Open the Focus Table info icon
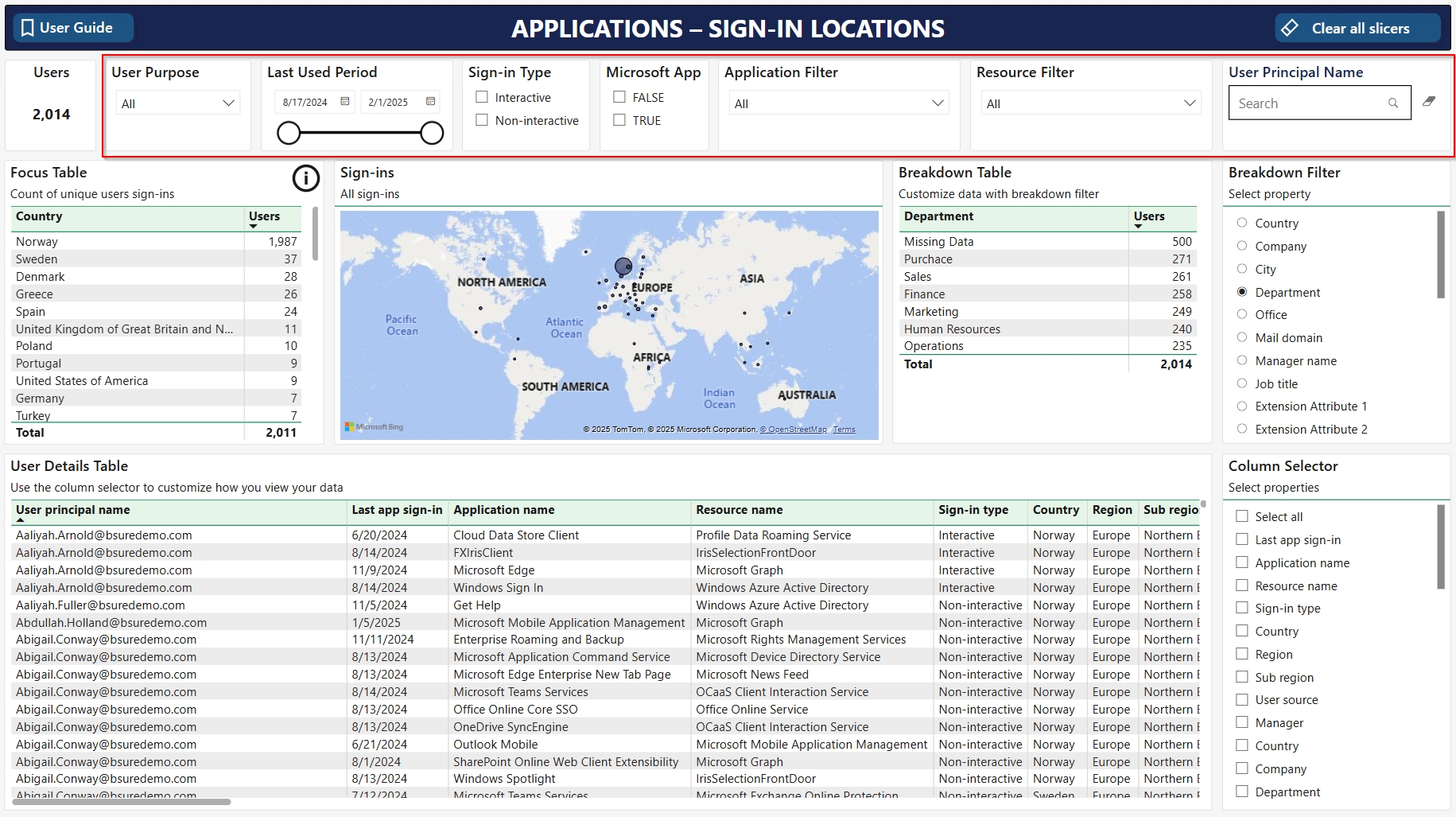 click(305, 178)
